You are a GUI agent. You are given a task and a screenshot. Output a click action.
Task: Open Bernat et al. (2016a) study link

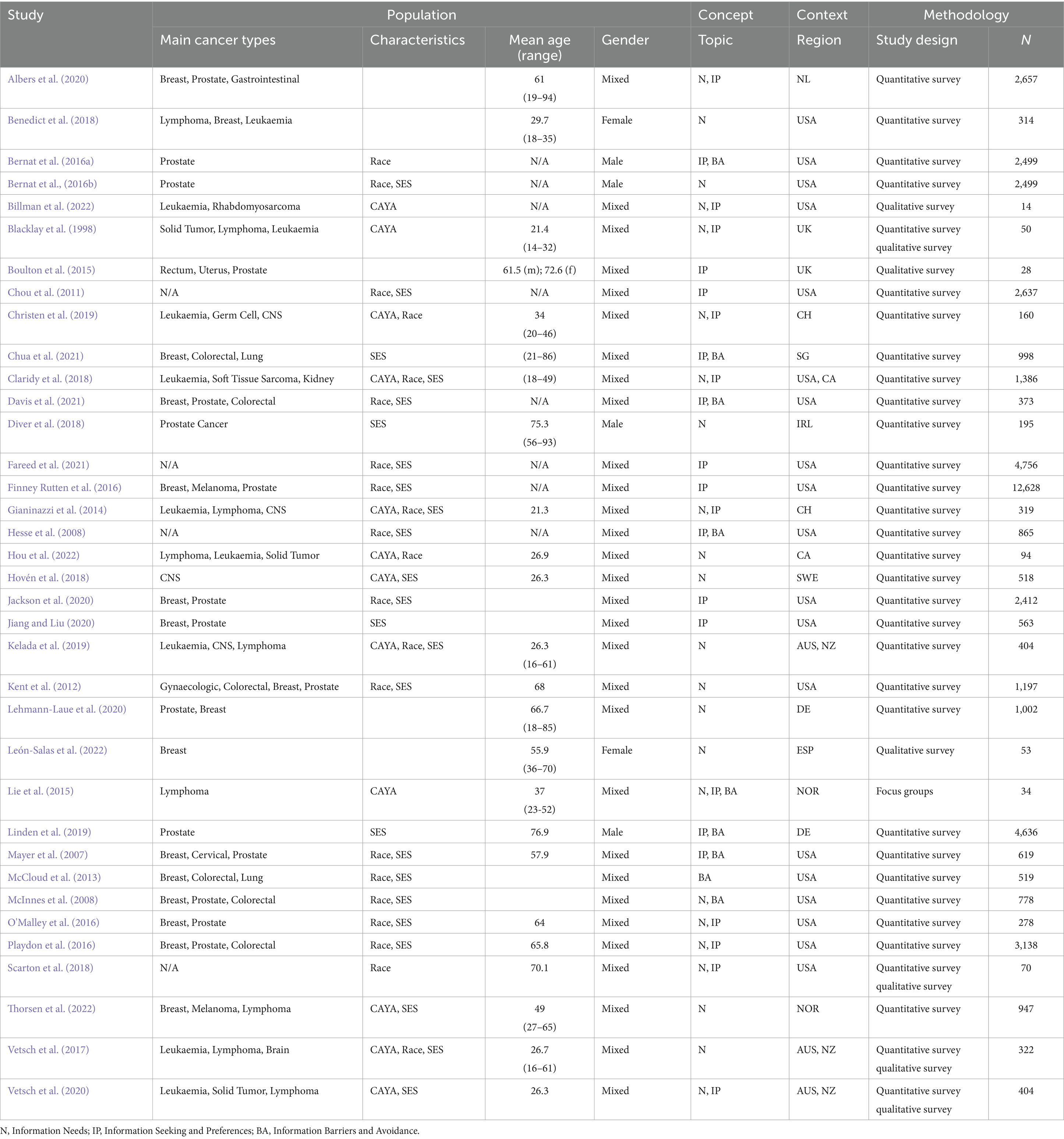(x=50, y=162)
